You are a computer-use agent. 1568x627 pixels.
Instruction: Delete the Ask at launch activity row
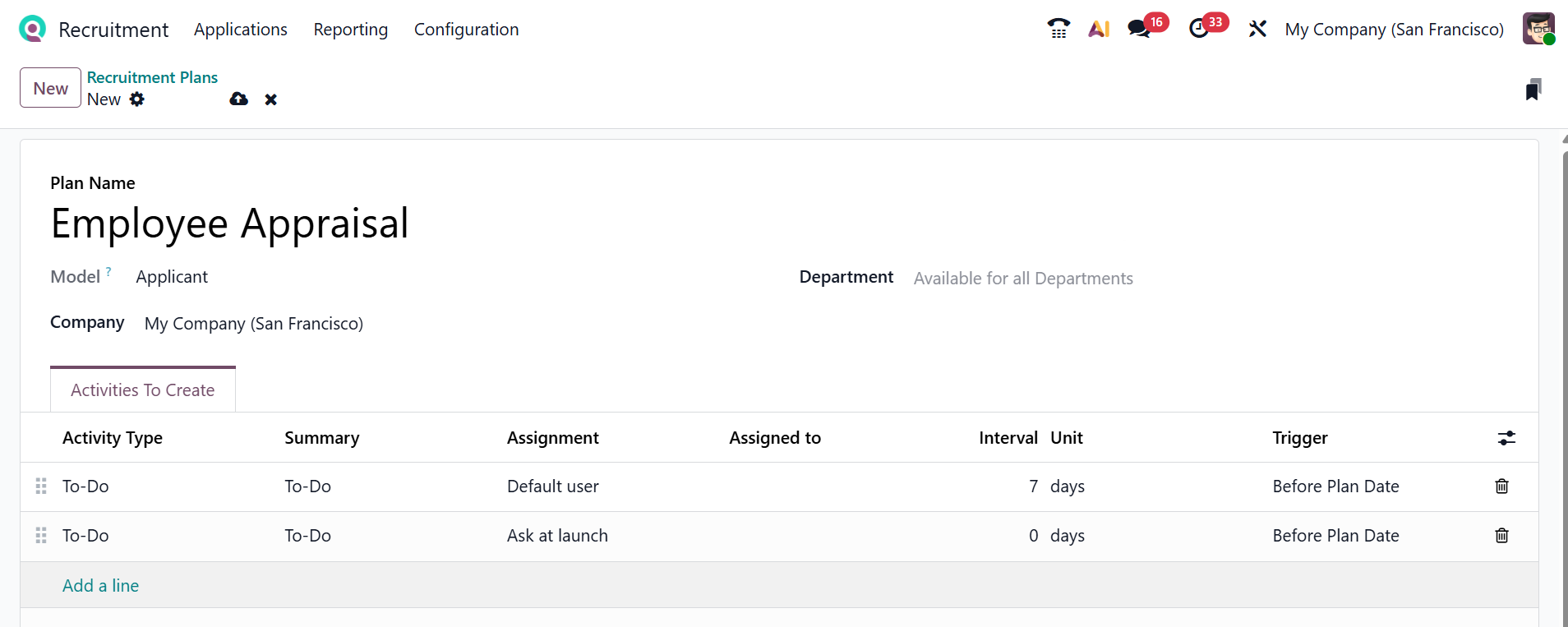(1501, 536)
